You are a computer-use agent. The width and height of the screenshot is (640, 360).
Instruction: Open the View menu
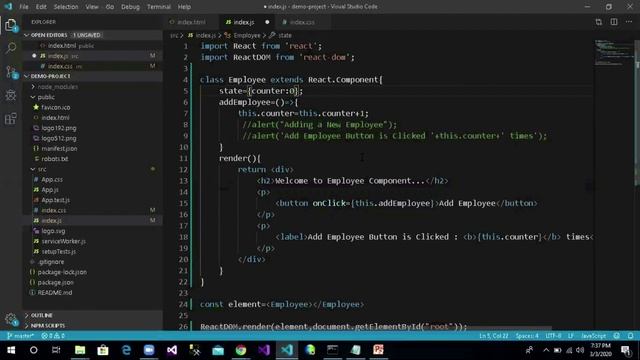pos(92,7)
